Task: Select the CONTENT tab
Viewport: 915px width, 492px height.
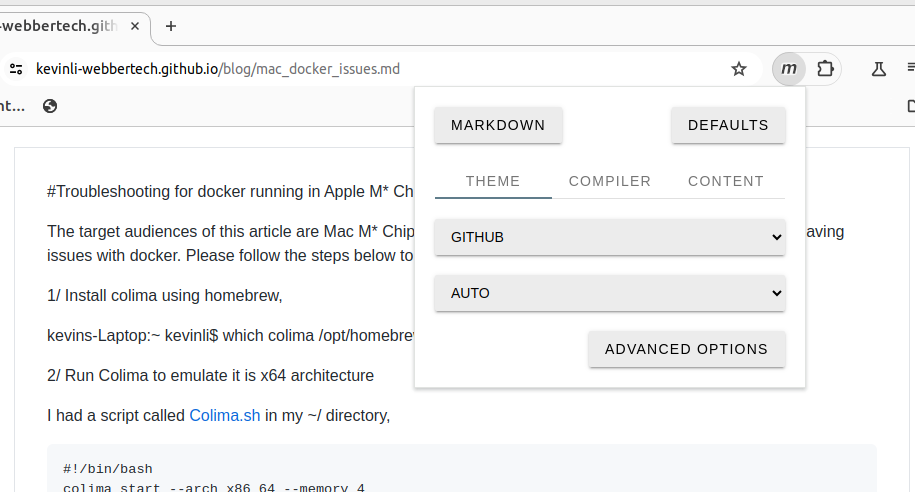Action: pos(726,181)
